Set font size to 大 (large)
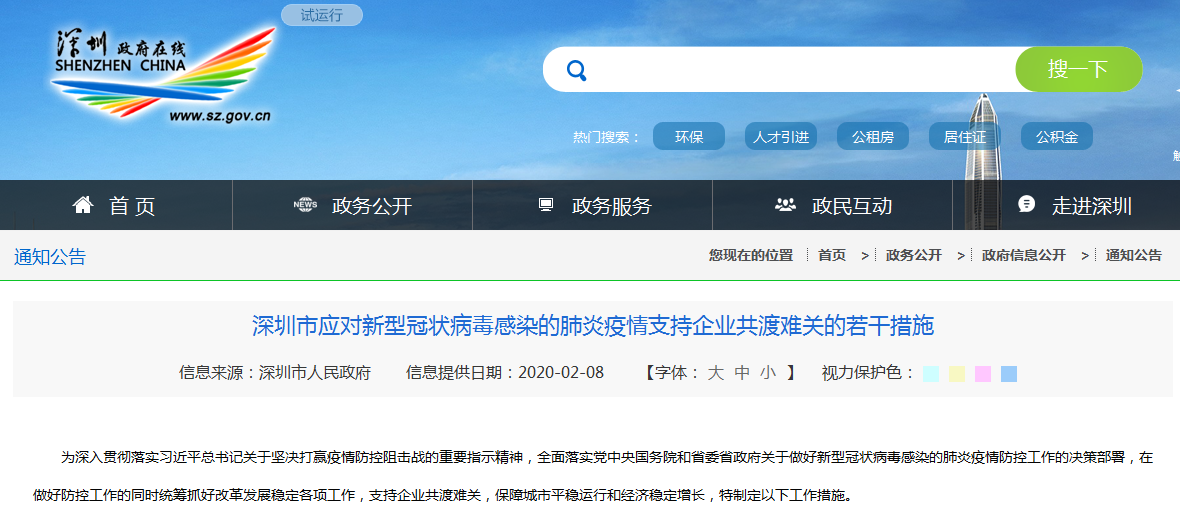The image size is (1180, 513). 715,373
